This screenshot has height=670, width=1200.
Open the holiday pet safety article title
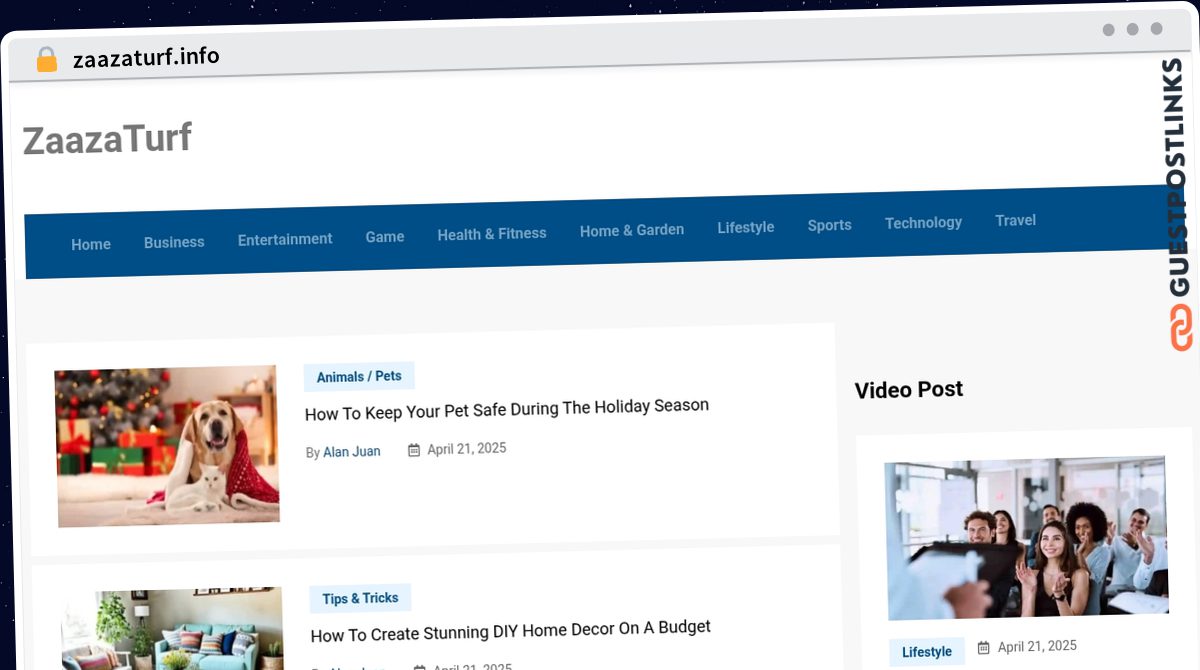coord(507,409)
